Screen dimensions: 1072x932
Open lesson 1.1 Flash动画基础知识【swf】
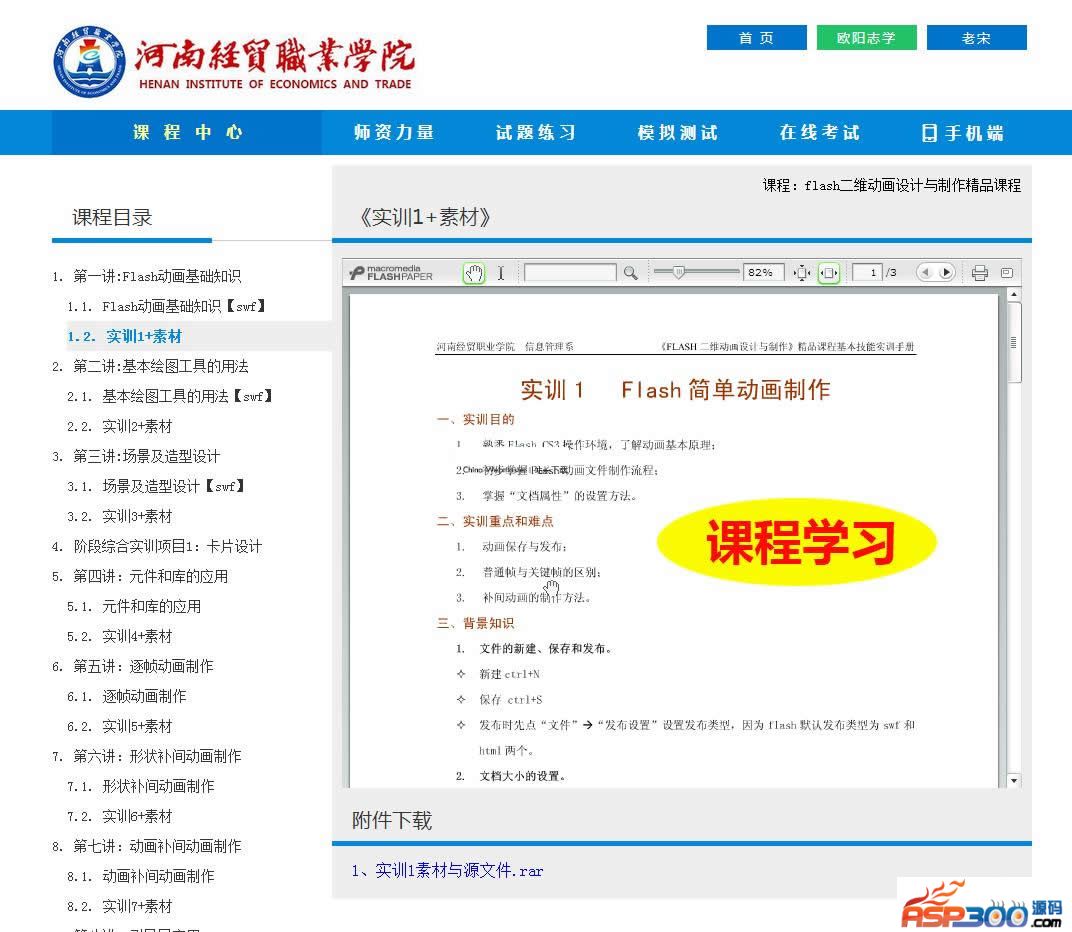(x=166, y=306)
